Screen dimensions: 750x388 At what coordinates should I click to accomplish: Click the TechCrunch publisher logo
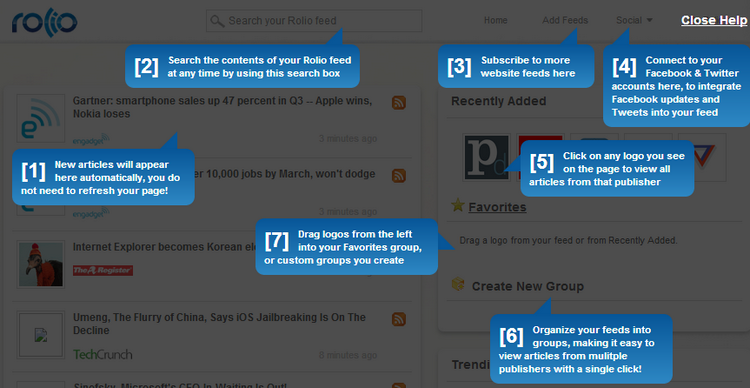[x=103, y=355]
